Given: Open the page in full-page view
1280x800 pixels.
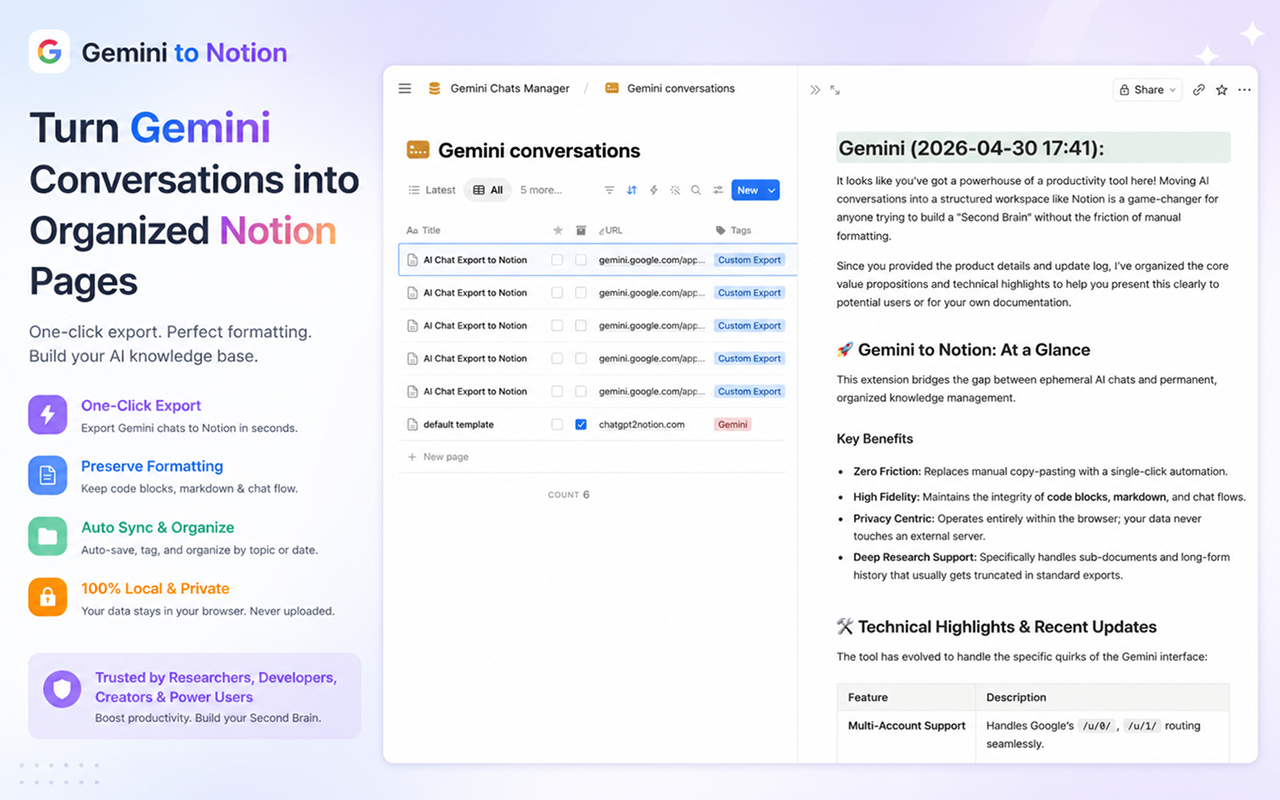Looking at the screenshot, I should tap(835, 90).
